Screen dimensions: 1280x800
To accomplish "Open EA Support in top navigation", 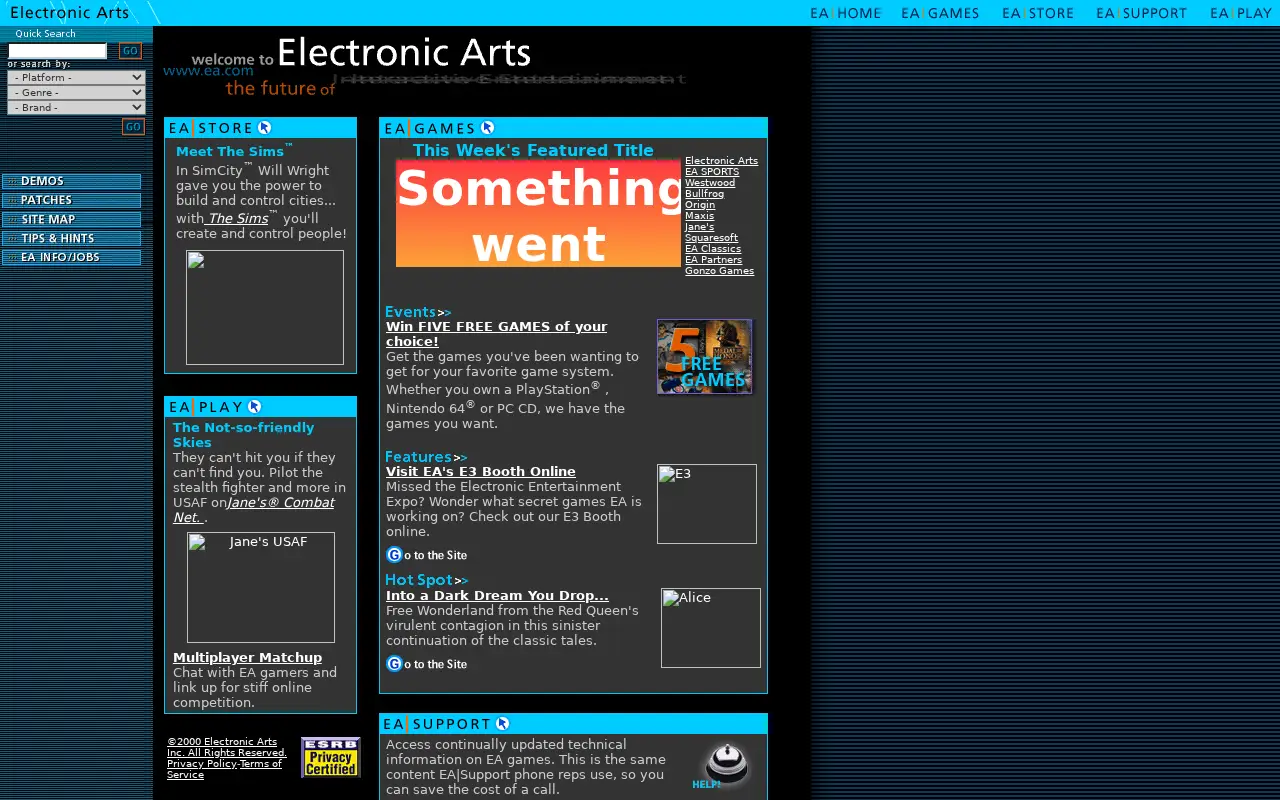I will click(1141, 13).
